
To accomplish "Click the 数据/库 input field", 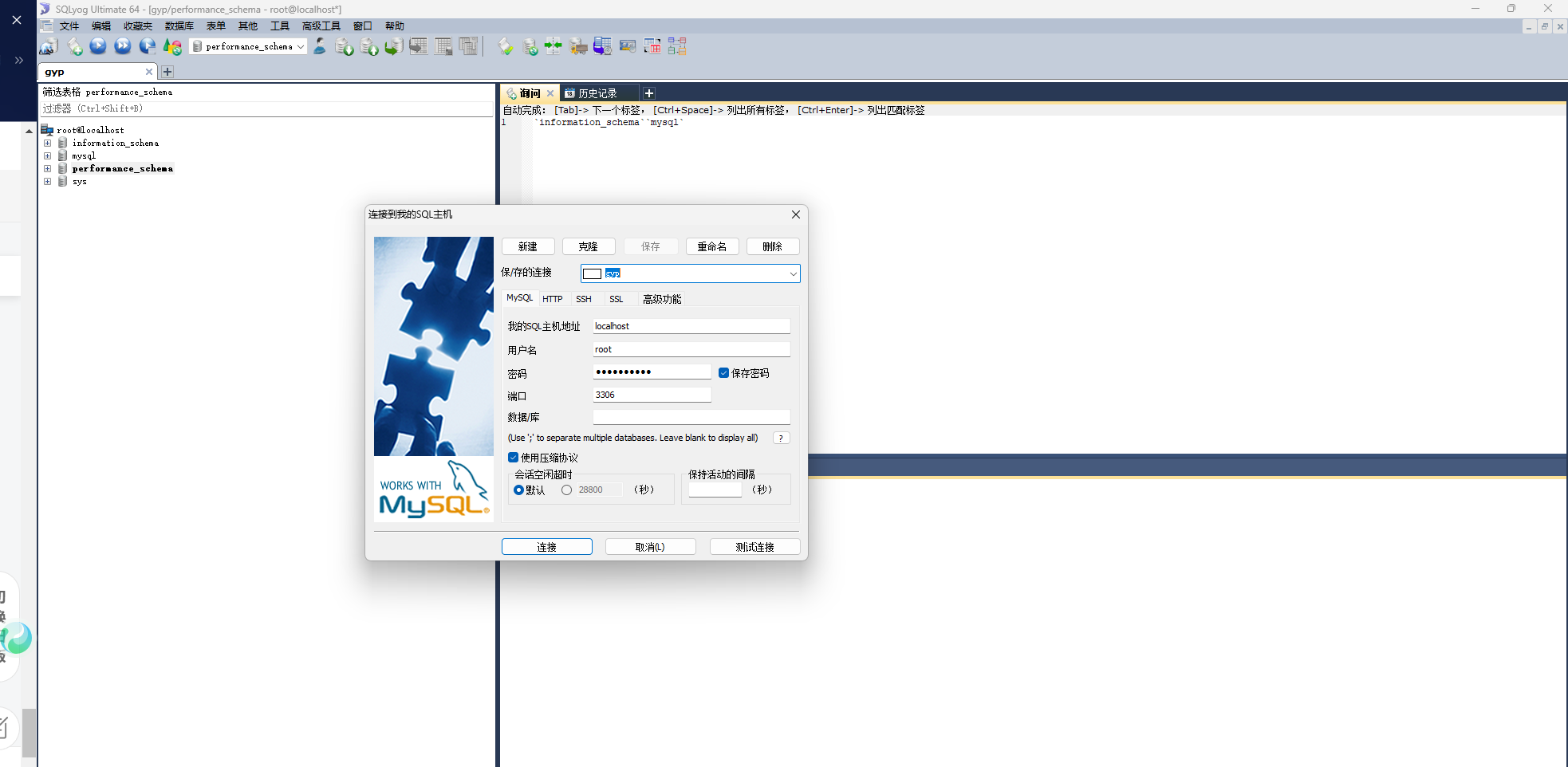I will [x=691, y=417].
